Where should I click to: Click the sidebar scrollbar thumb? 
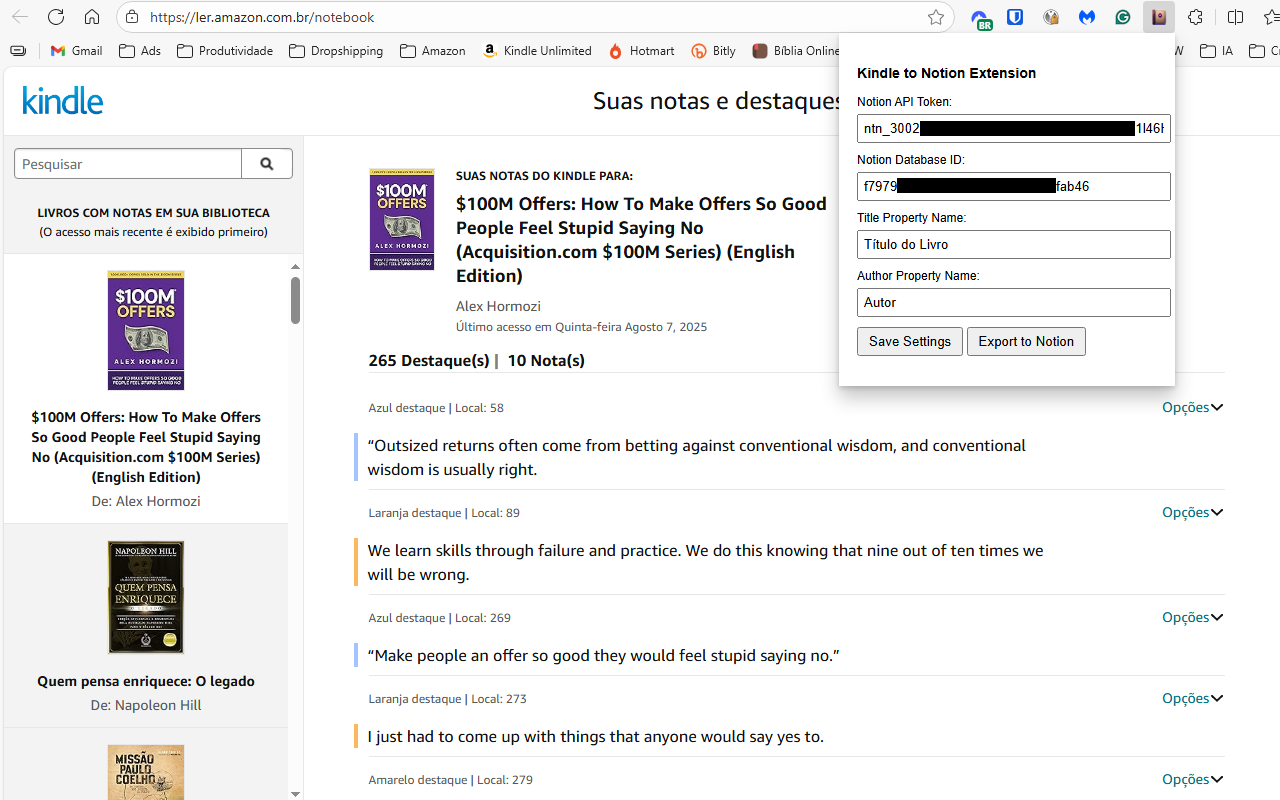click(x=295, y=301)
